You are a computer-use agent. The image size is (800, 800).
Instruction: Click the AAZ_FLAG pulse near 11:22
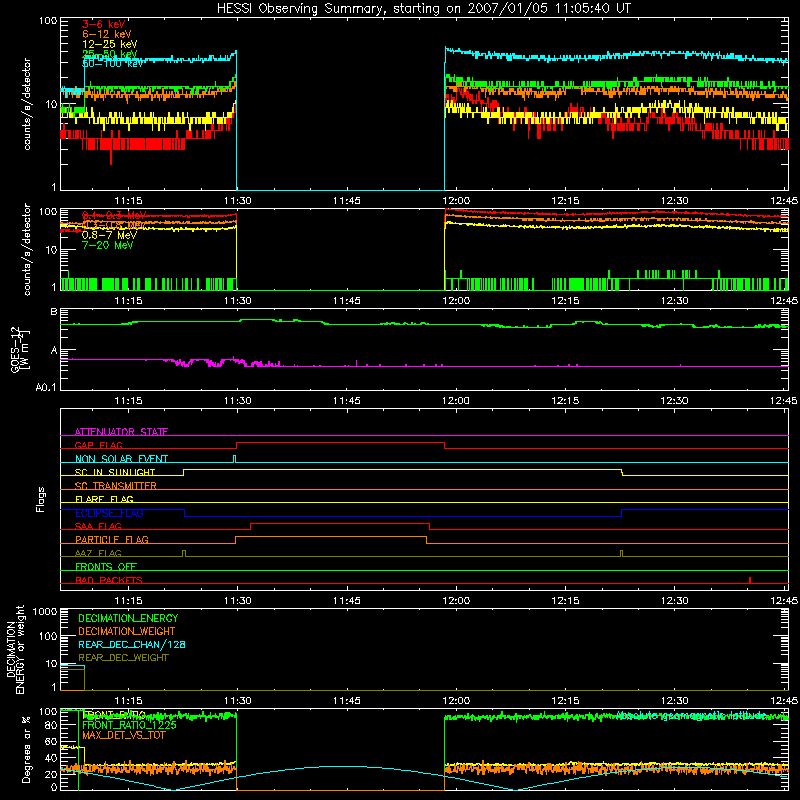coord(184,553)
